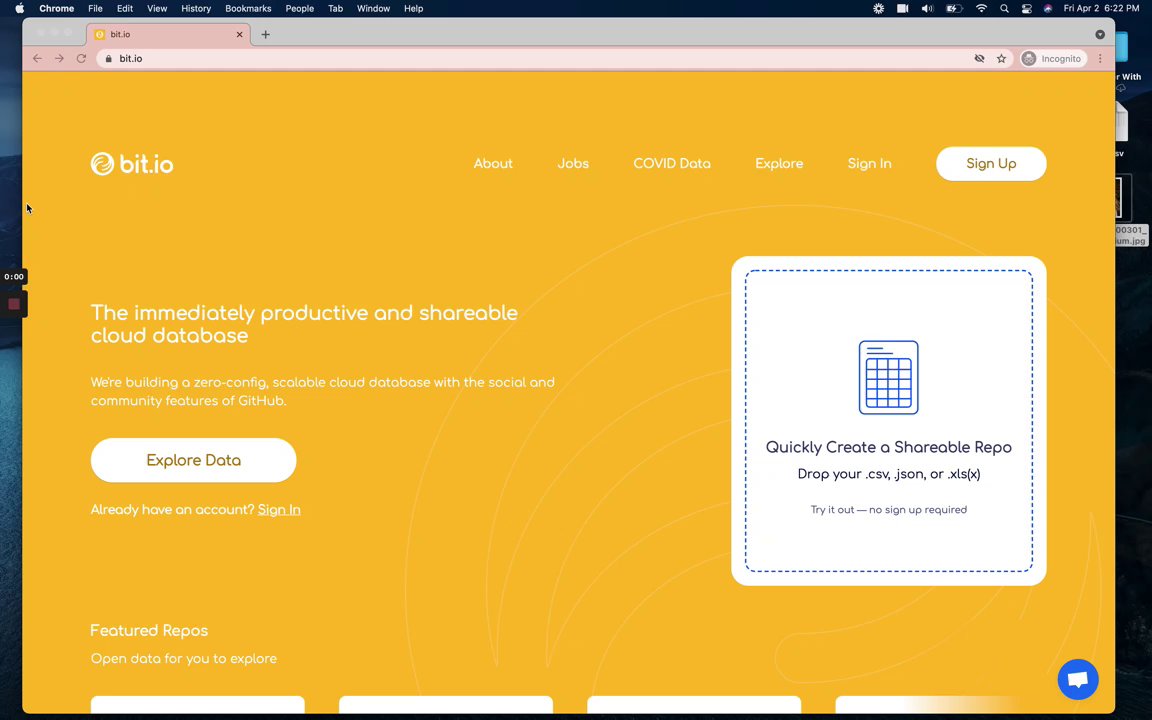Reload the bit.io page
This screenshot has height=720, width=1152.
(x=82, y=58)
